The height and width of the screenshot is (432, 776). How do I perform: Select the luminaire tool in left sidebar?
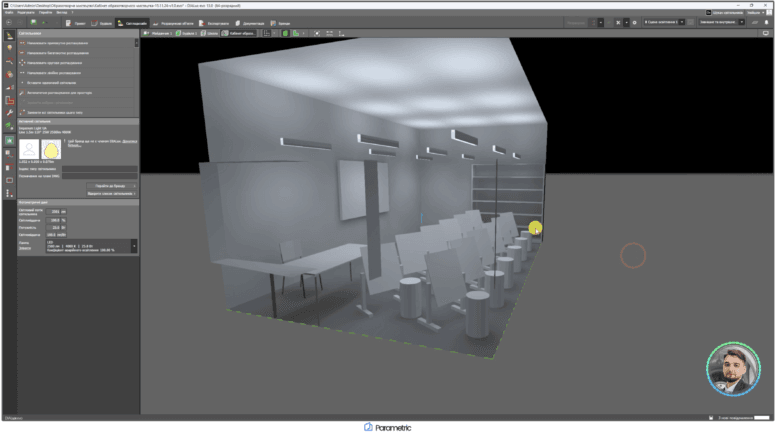coord(9,36)
